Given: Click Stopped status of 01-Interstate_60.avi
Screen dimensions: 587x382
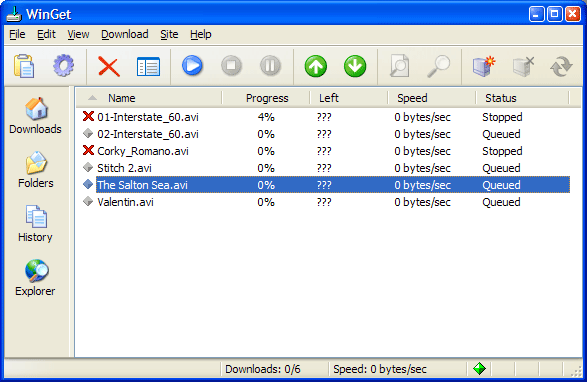Looking at the screenshot, I should pos(502,117).
